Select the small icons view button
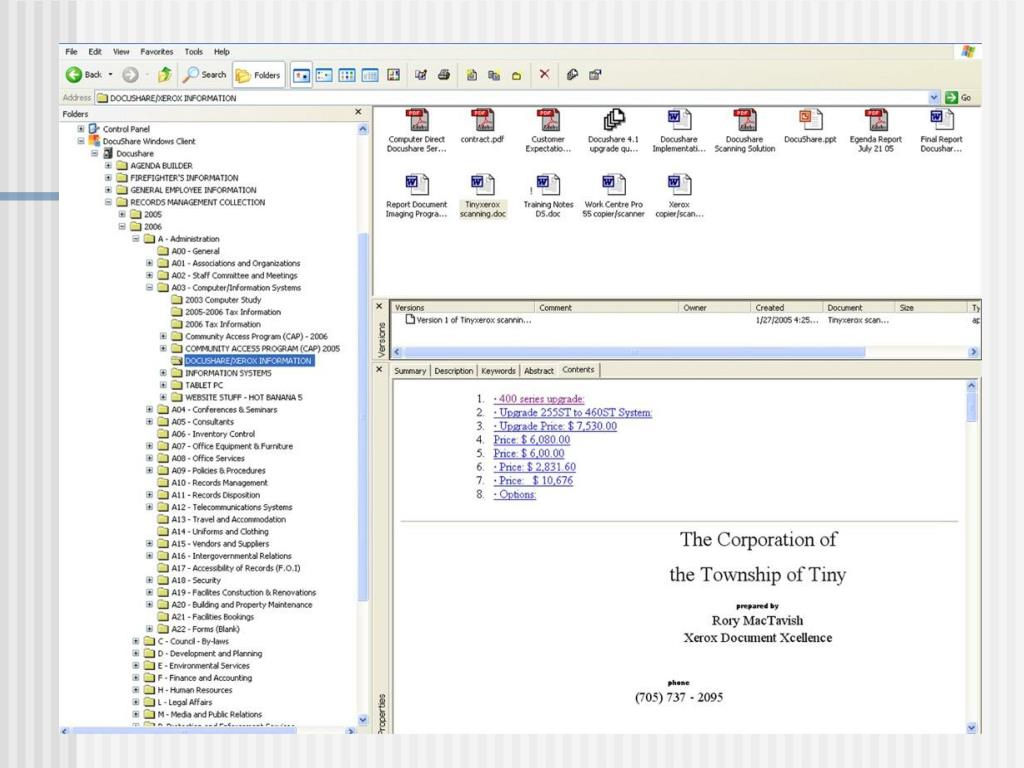 click(x=324, y=75)
